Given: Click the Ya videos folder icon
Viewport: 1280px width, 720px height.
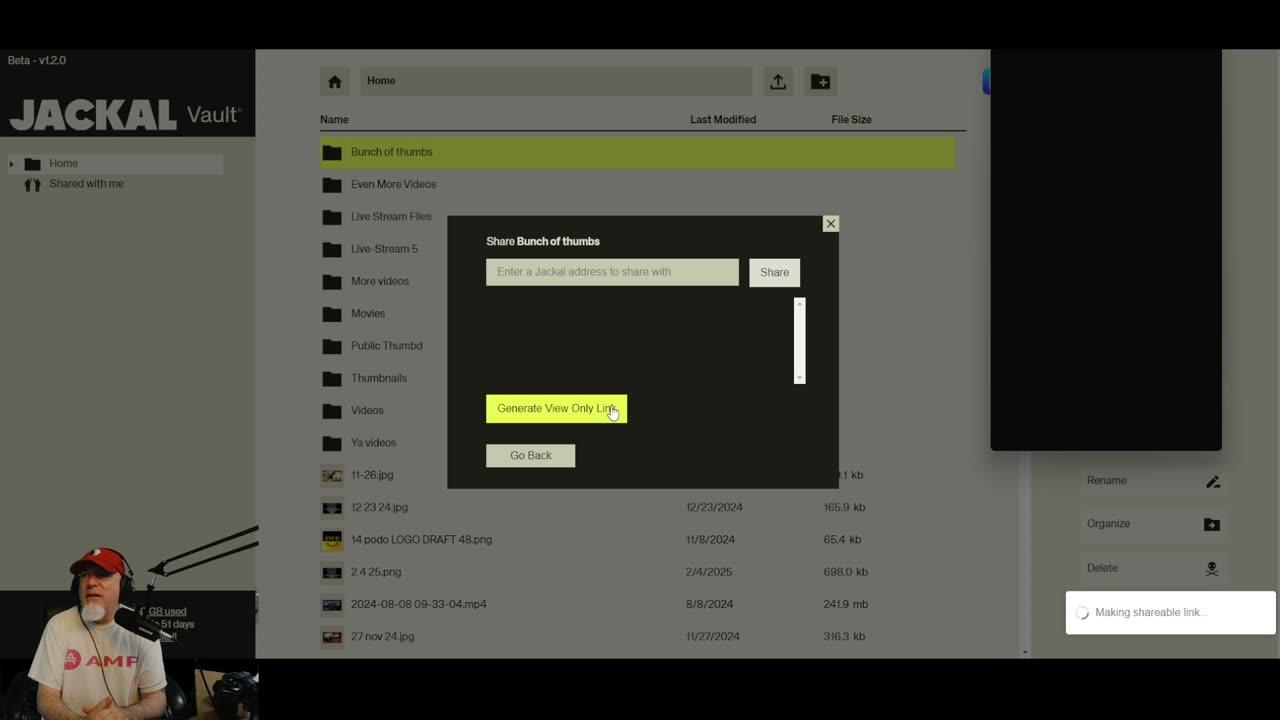Looking at the screenshot, I should 332,443.
